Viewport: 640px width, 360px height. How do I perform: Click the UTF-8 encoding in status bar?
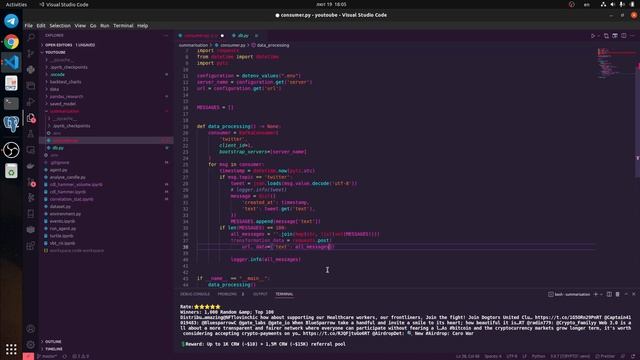pyautogui.click(x=512, y=356)
